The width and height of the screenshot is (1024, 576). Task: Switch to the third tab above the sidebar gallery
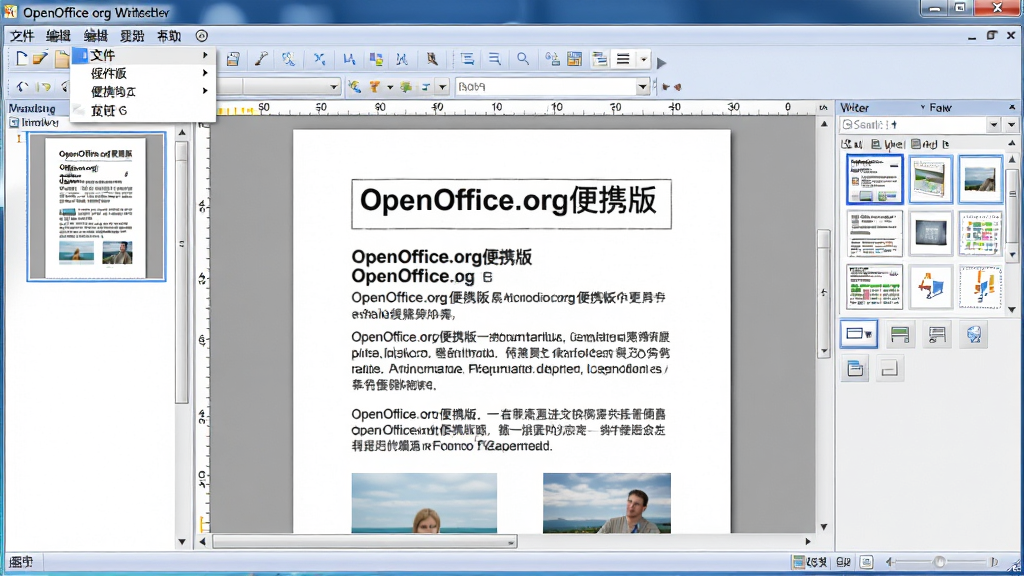pos(930,144)
